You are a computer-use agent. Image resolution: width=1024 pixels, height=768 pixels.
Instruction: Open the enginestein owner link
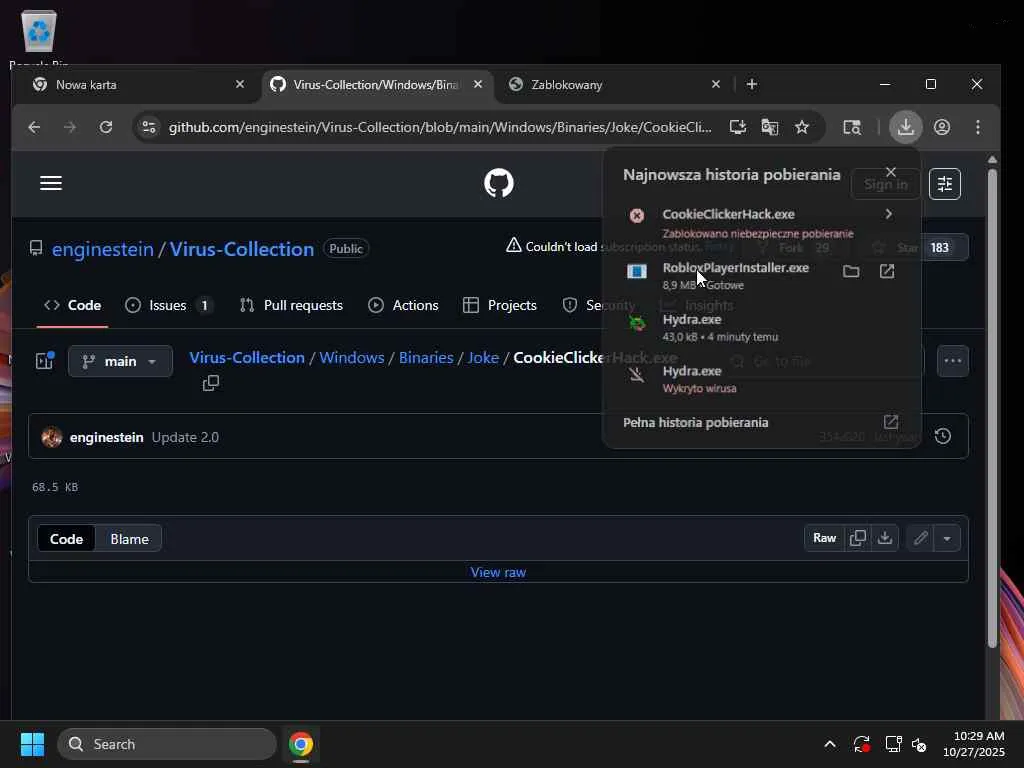(x=103, y=249)
